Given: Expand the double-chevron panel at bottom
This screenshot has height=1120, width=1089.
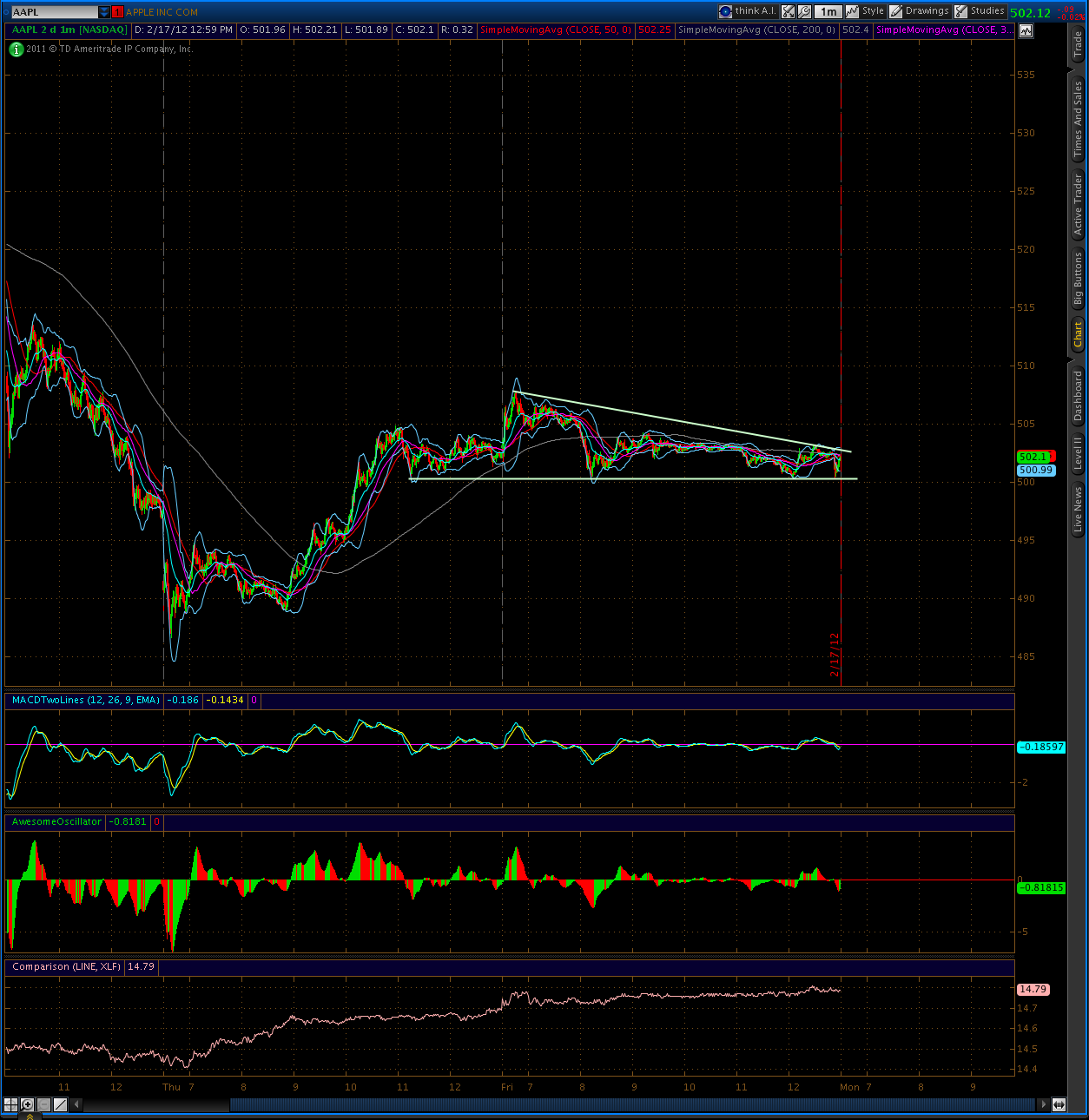Looking at the screenshot, I should coord(29,1117).
